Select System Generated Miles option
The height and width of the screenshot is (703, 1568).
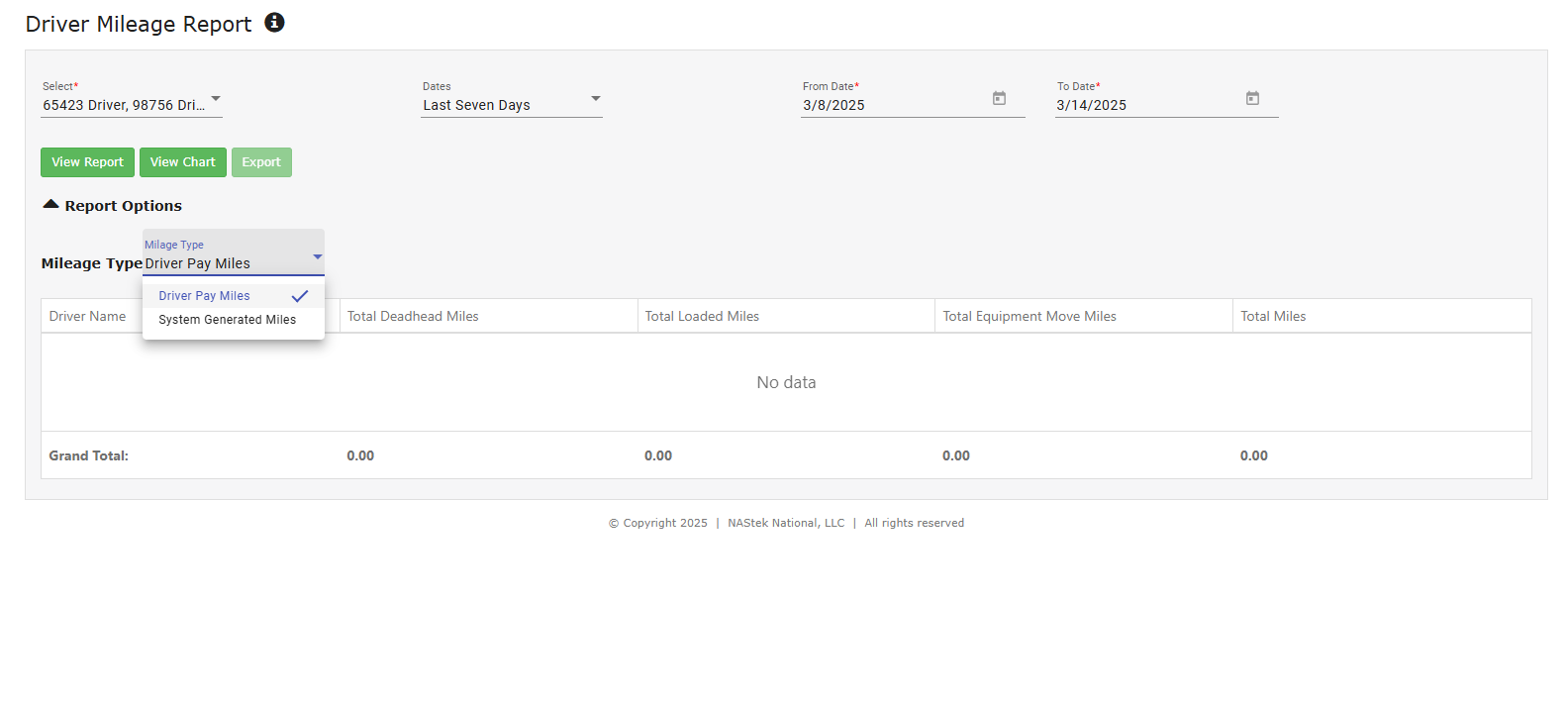click(x=227, y=320)
